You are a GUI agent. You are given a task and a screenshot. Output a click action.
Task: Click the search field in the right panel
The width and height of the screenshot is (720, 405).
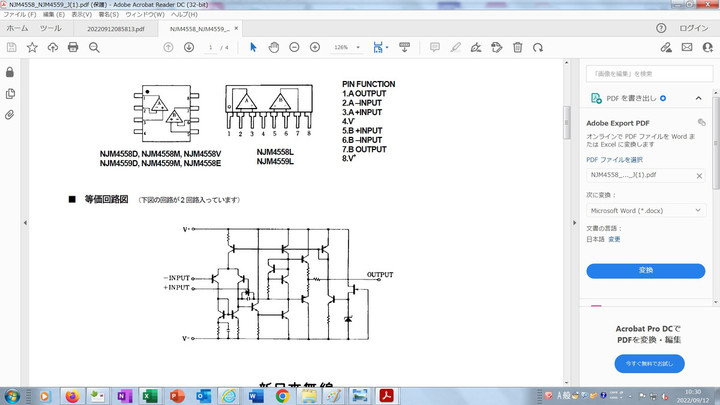click(x=646, y=73)
